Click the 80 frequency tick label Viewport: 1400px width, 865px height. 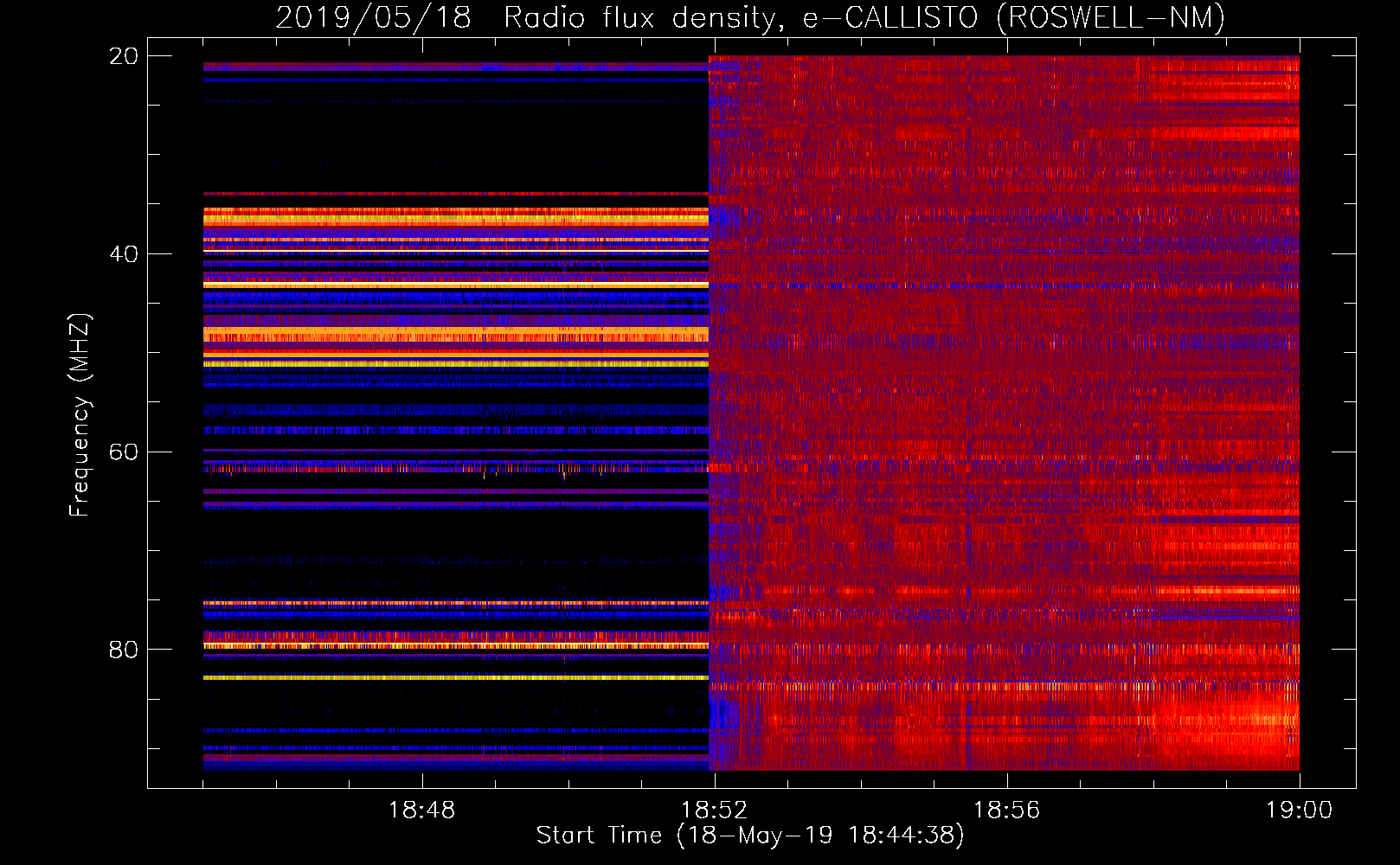click(x=123, y=650)
